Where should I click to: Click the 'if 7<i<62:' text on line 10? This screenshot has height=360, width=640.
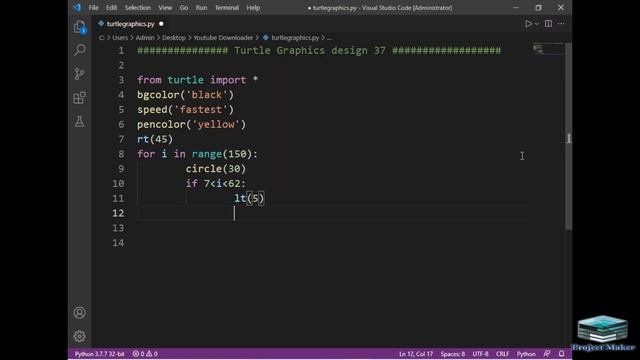216,184
